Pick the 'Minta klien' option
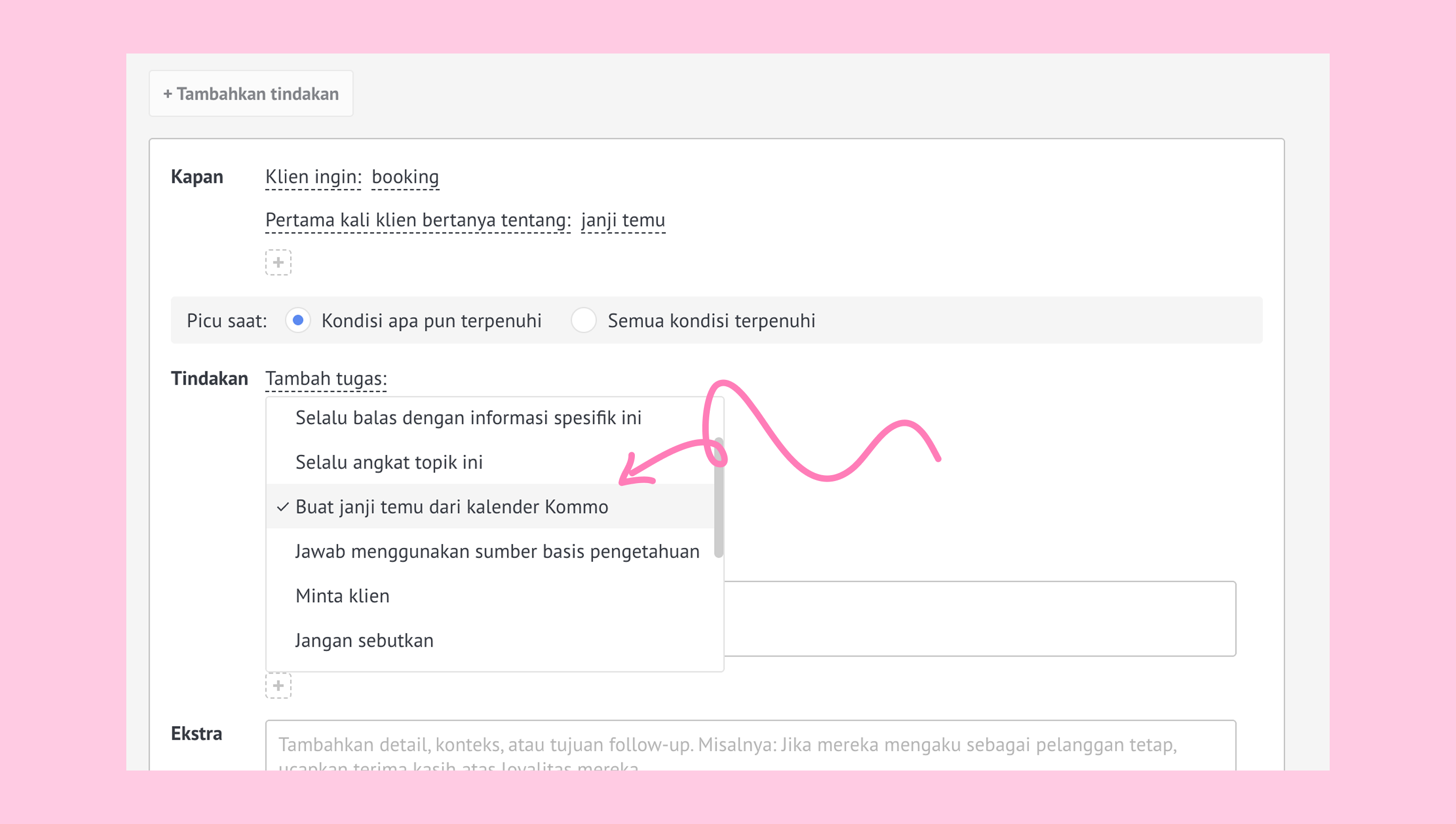Image resolution: width=1456 pixels, height=824 pixels. click(343, 596)
